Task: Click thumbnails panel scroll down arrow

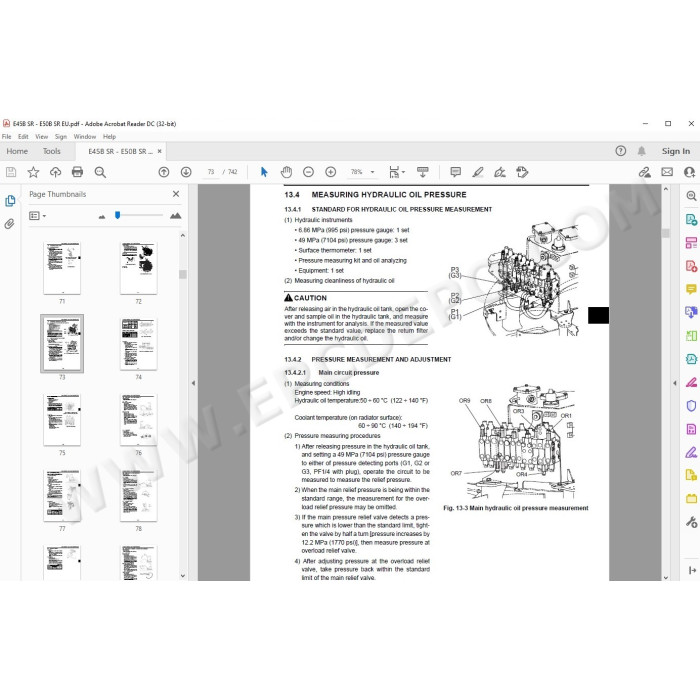Action: 183,576
